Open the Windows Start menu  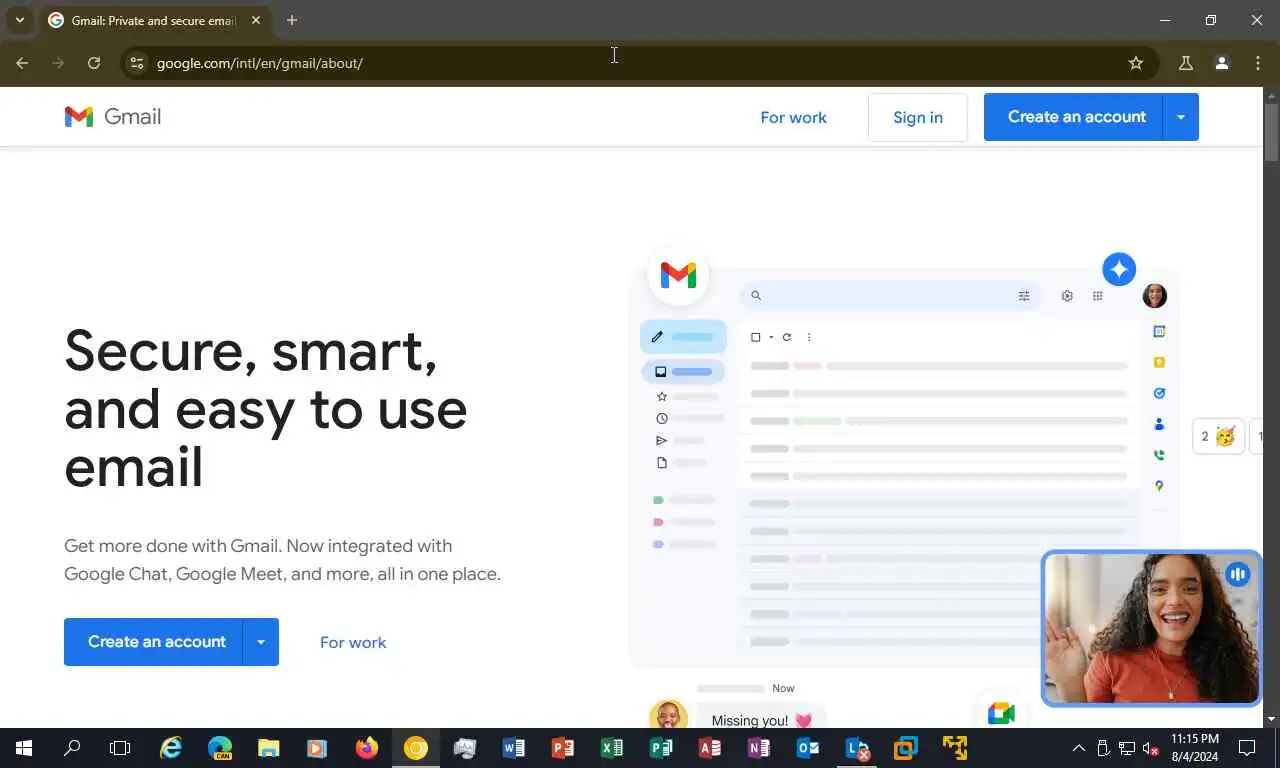24,748
